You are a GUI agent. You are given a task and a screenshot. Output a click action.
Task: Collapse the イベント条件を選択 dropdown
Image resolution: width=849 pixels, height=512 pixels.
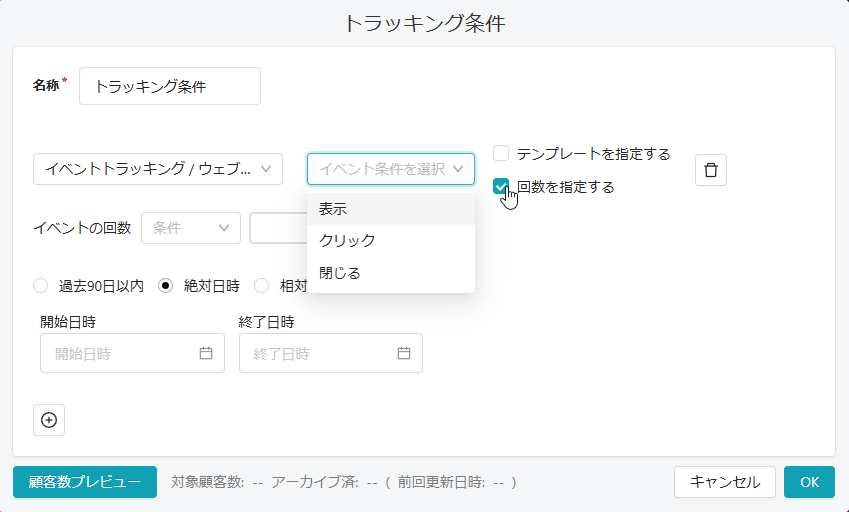pyautogui.click(x=391, y=169)
